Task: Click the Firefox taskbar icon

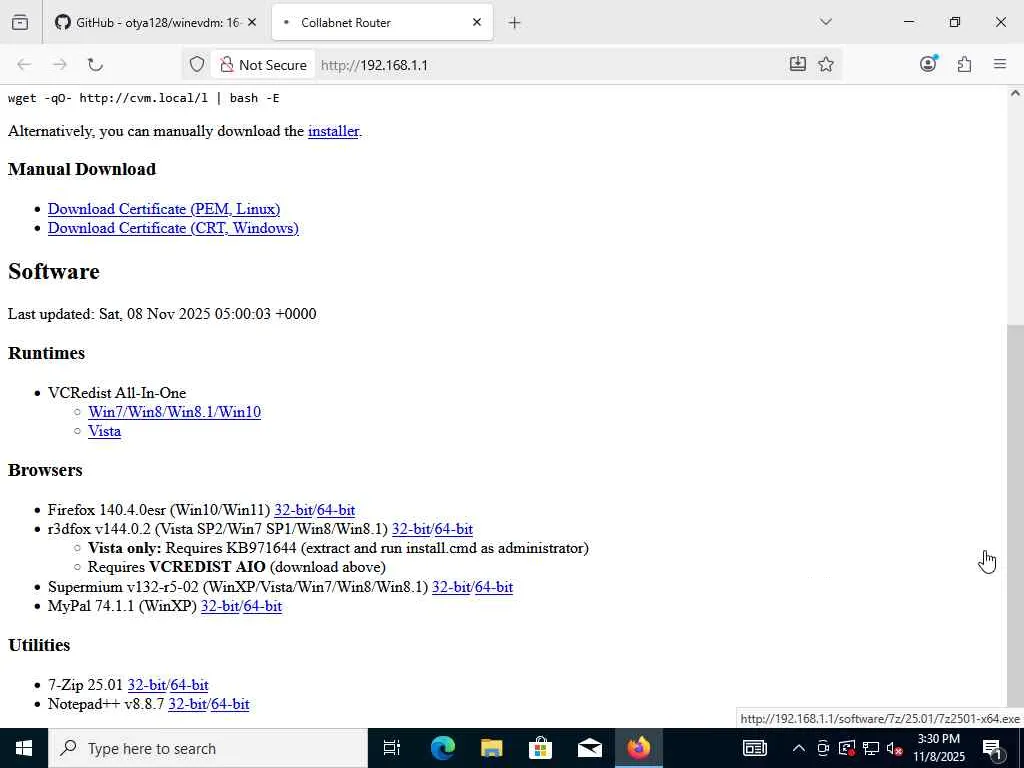Action: coord(638,748)
